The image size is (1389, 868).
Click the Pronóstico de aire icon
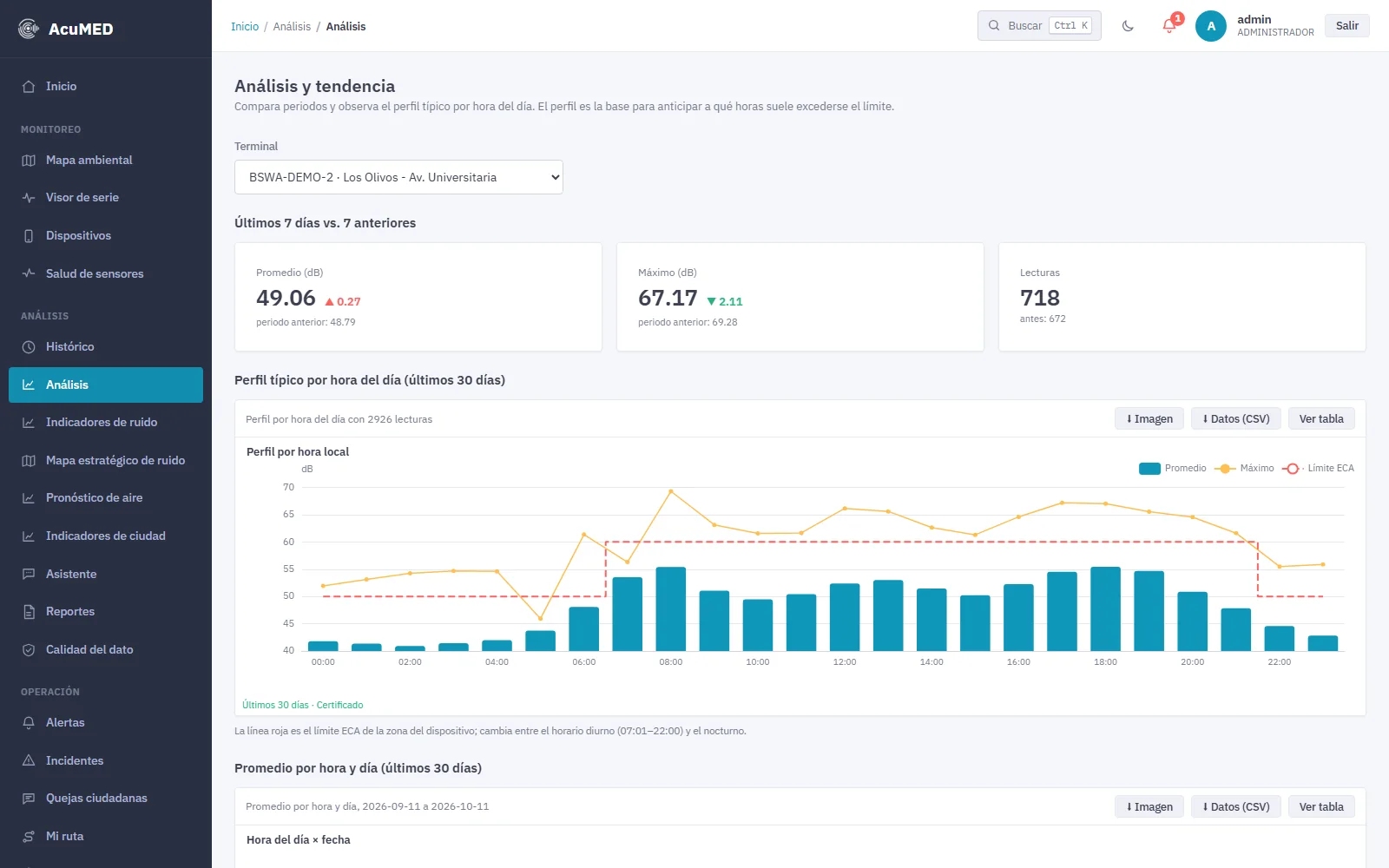tap(29, 498)
